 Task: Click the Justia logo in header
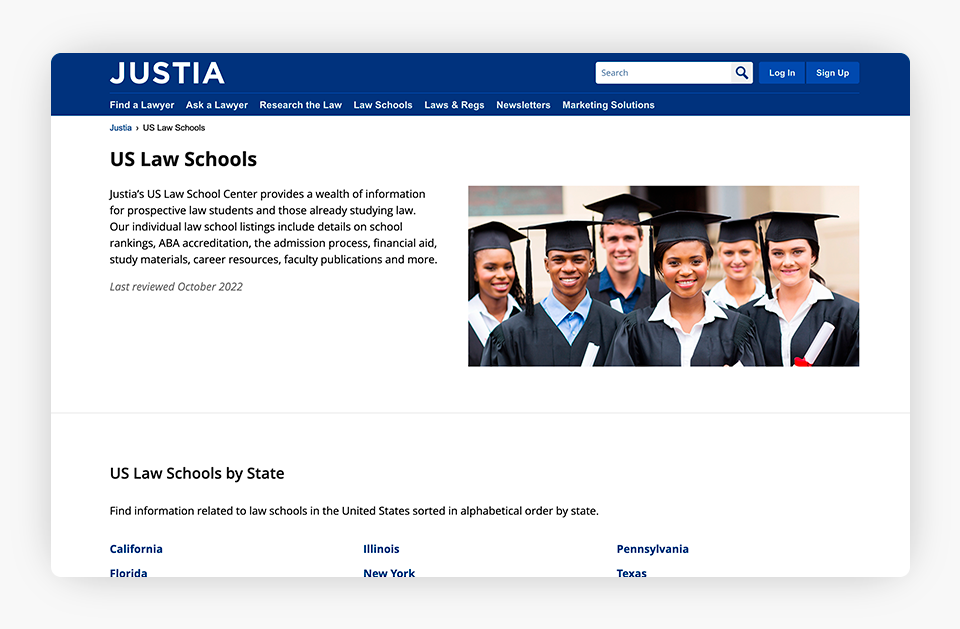point(167,73)
